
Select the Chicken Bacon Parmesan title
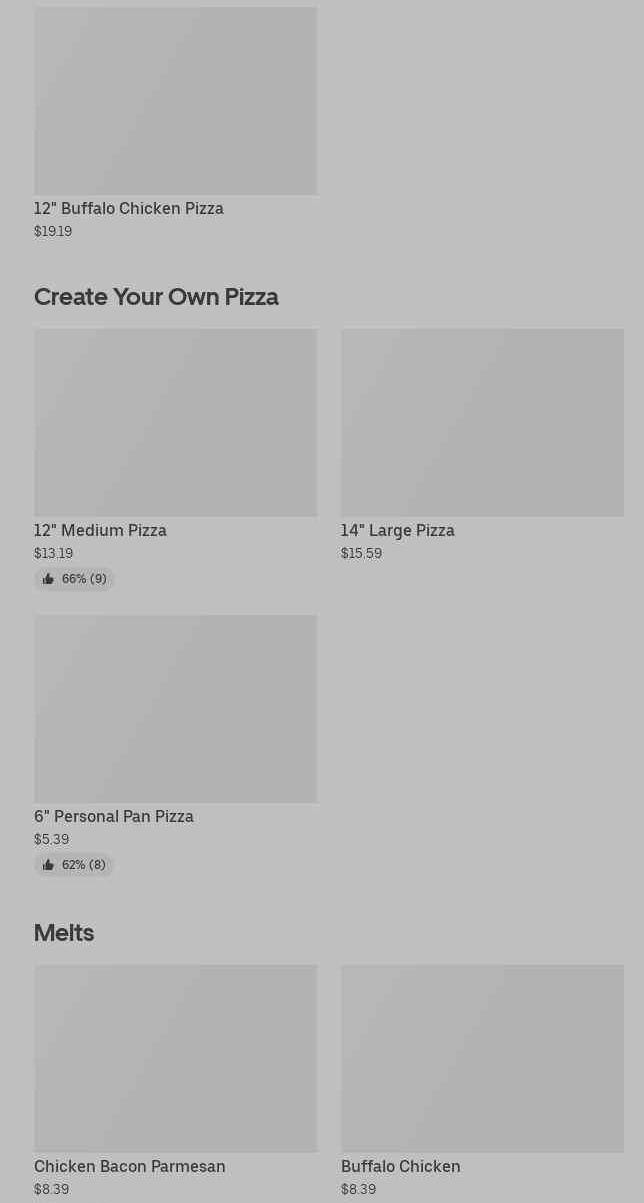click(130, 1167)
